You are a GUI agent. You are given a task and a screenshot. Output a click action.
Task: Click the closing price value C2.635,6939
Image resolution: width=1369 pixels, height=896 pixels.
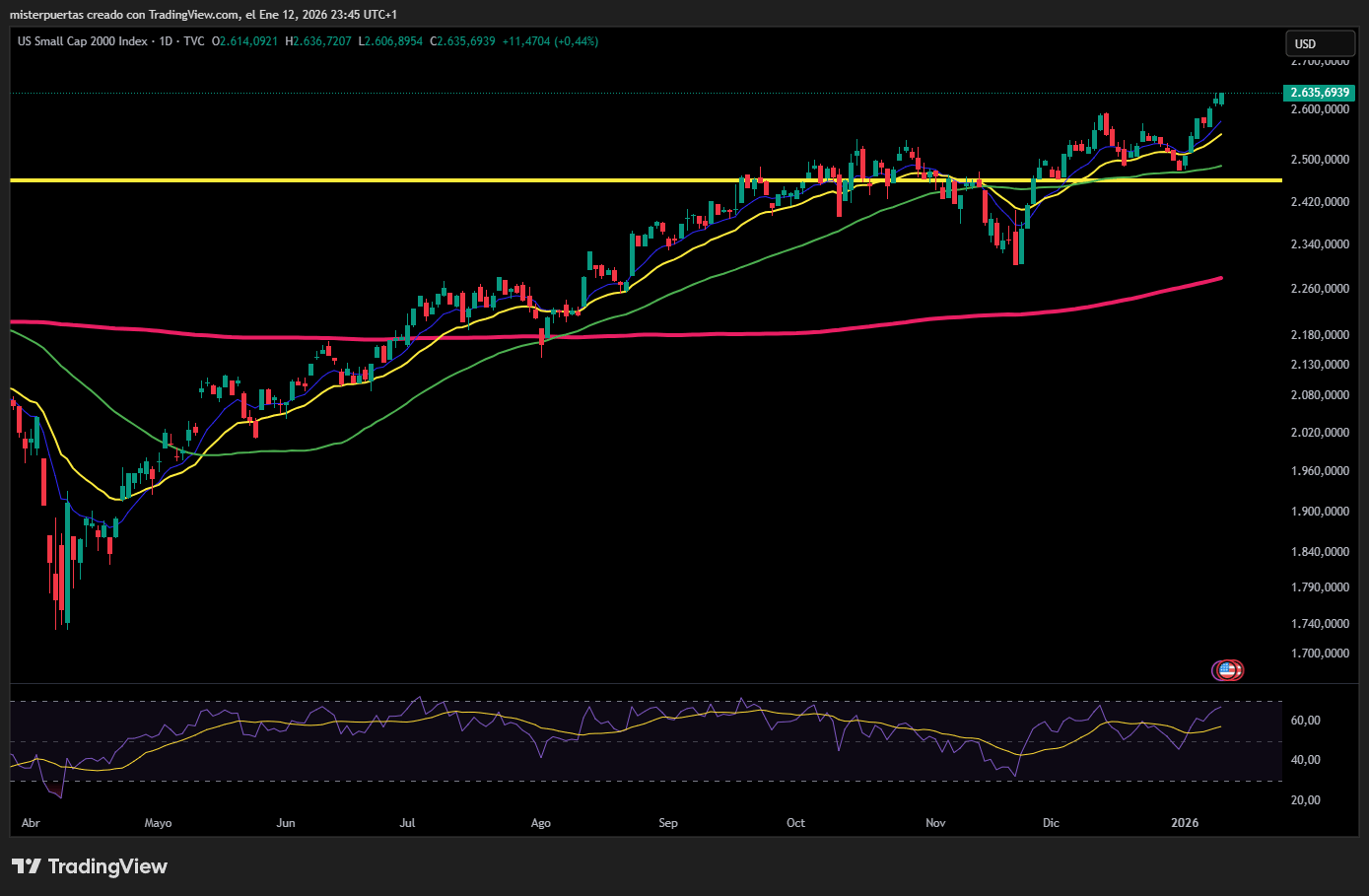point(462,41)
